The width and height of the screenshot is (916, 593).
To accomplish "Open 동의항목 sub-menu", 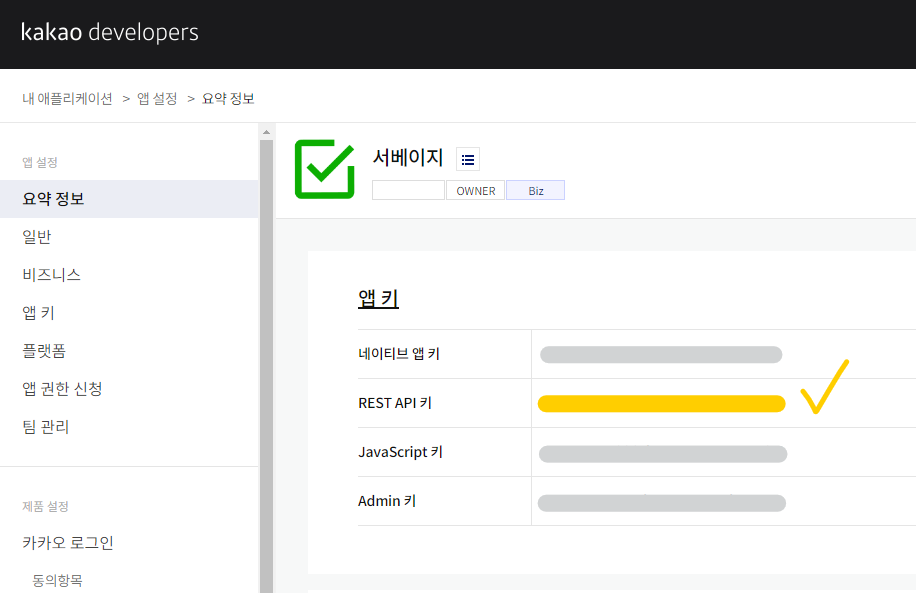I will pos(57,580).
